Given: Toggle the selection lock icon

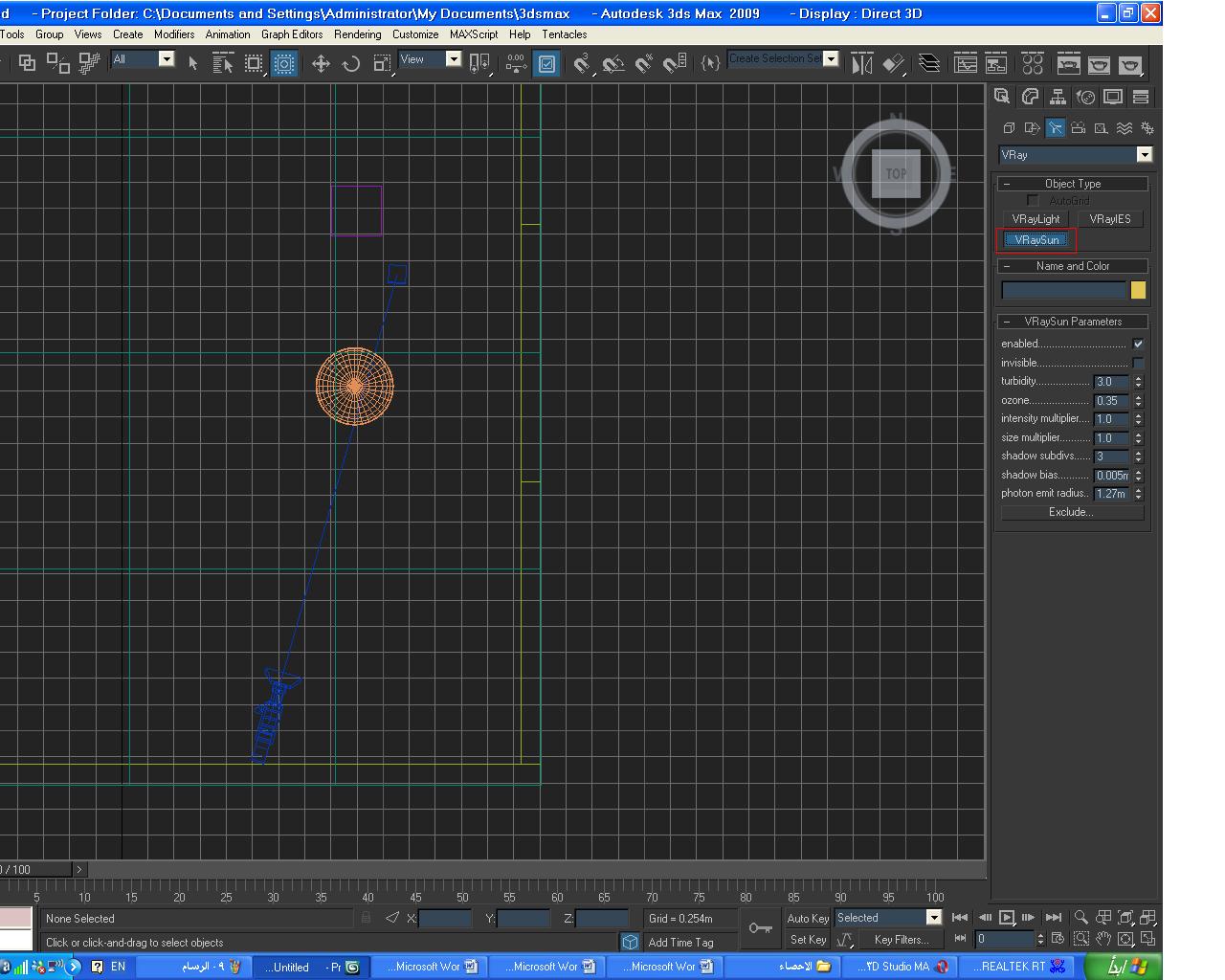Looking at the screenshot, I should tap(366, 918).
